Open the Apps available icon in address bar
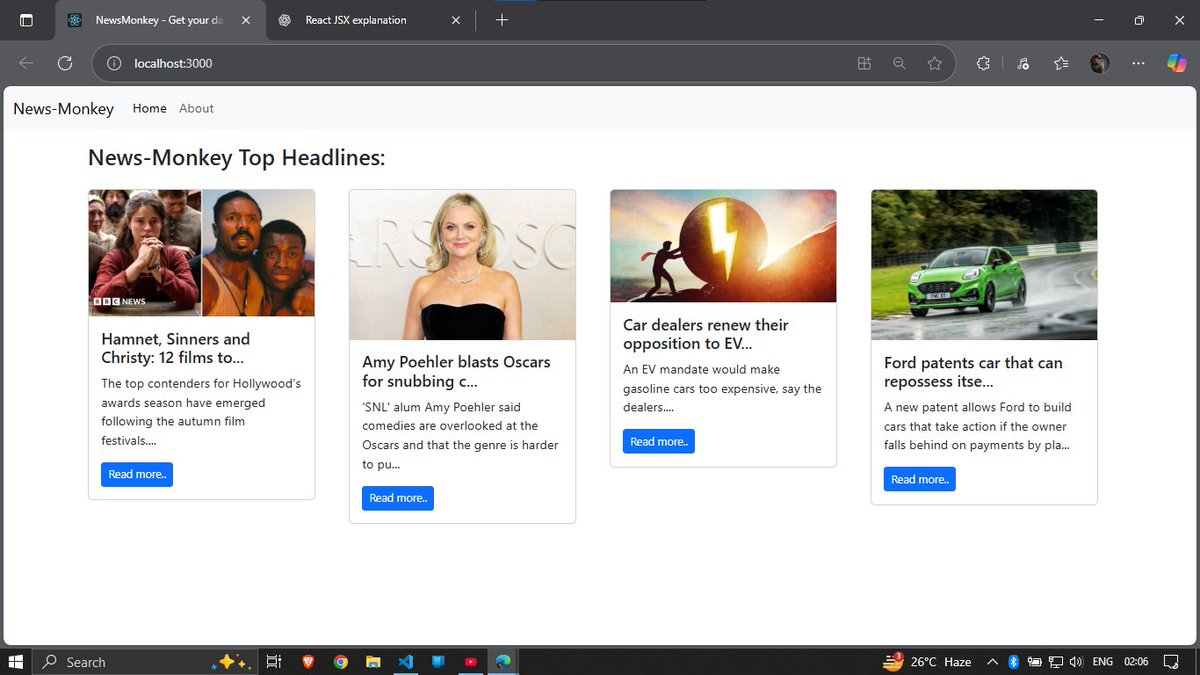The image size is (1200, 675). [x=865, y=63]
